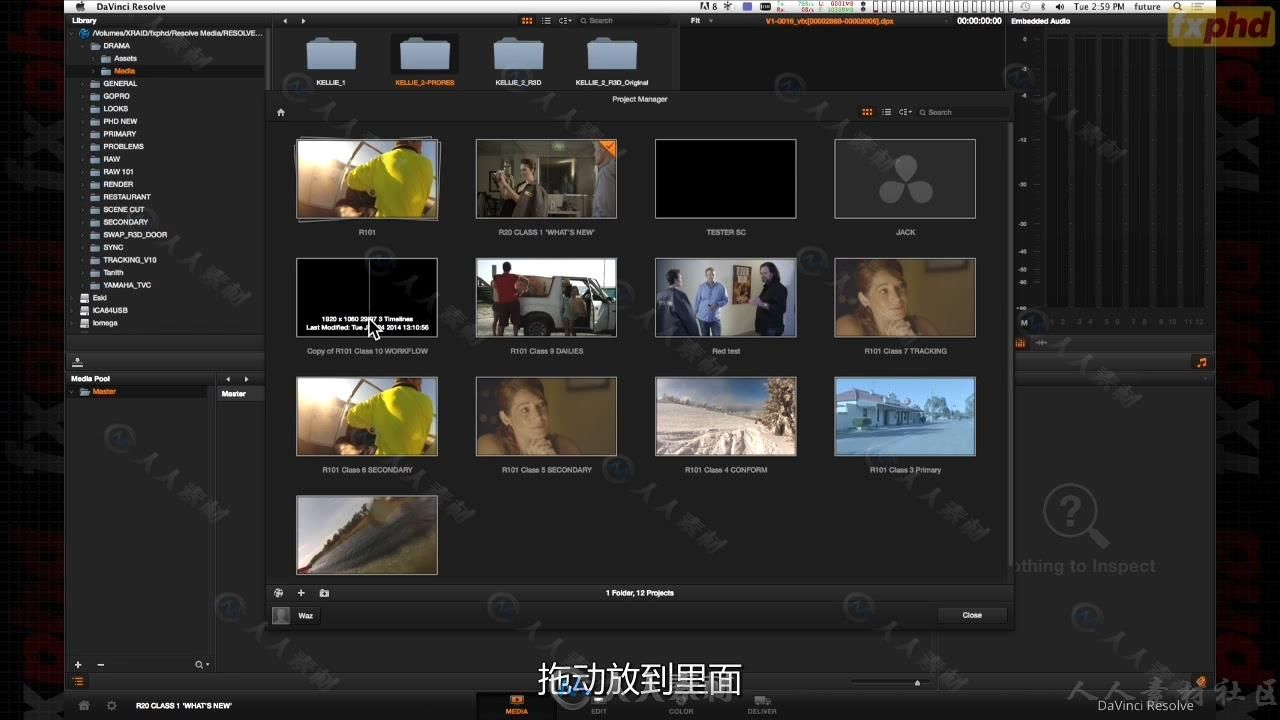Collapse the DRAMA folder in Library
This screenshot has width=1280, height=720.
pos(83,46)
